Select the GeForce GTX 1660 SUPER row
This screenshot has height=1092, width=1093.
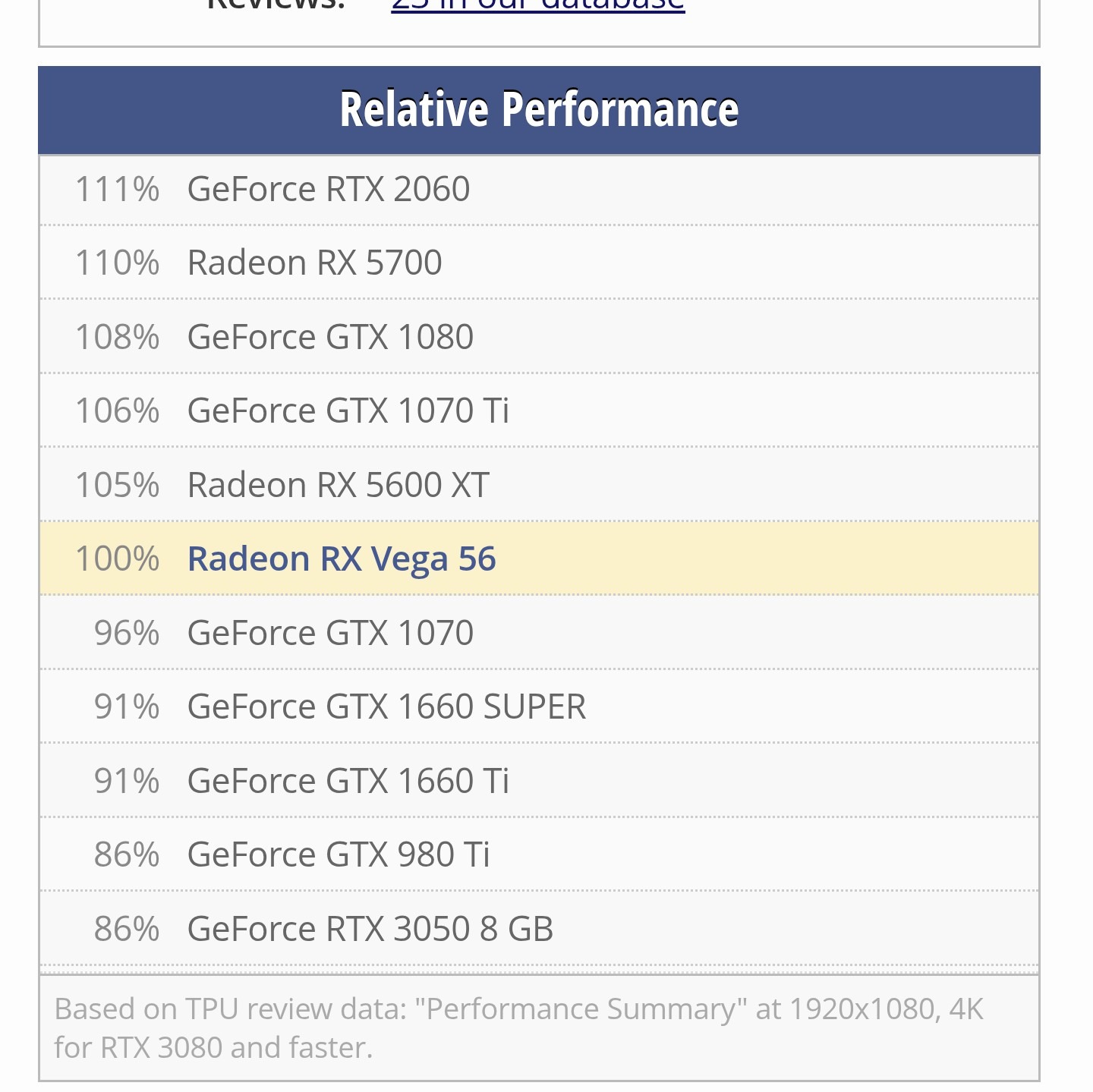coord(539,706)
